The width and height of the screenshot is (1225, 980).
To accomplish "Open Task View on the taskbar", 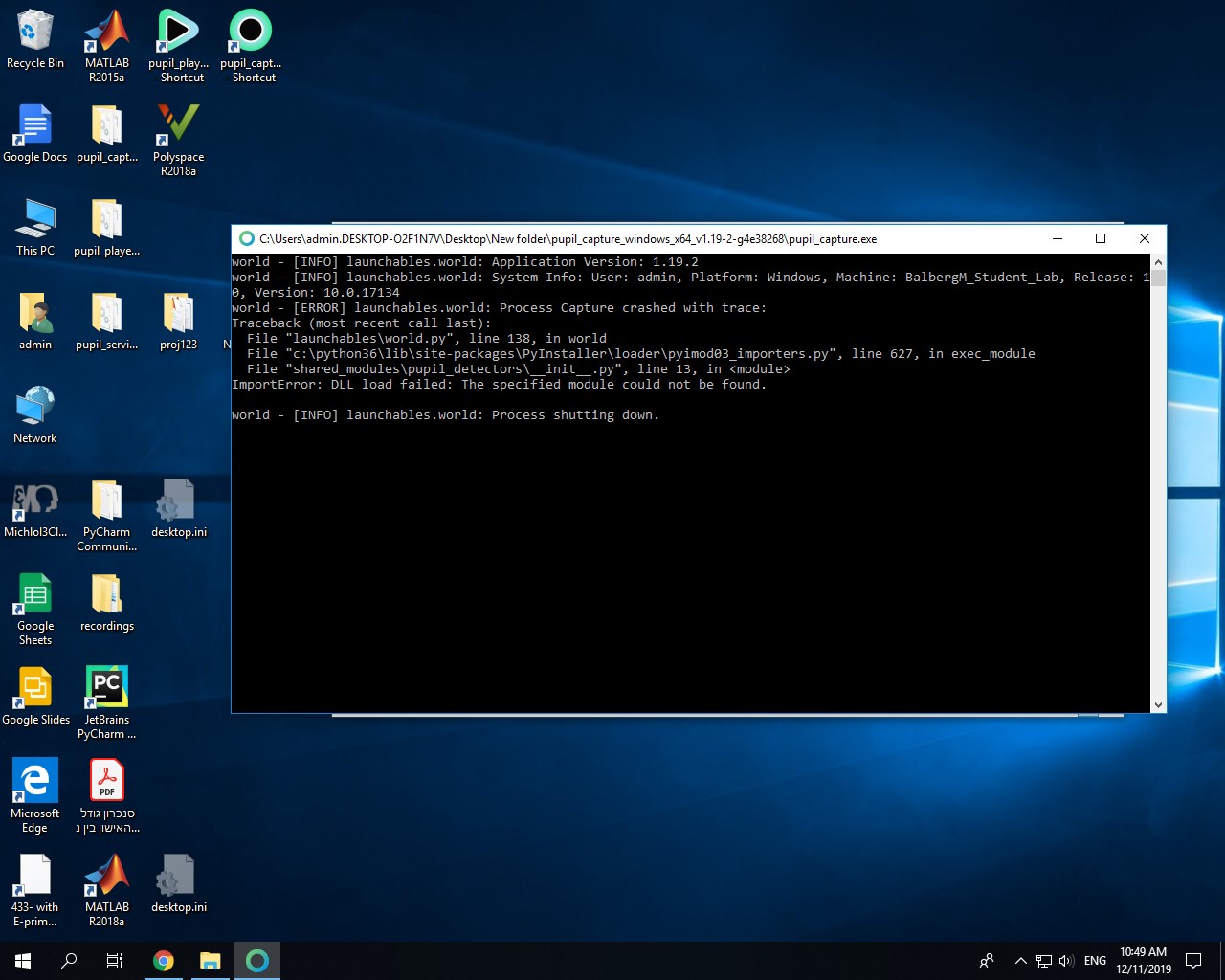I will (x=115, y=961).
